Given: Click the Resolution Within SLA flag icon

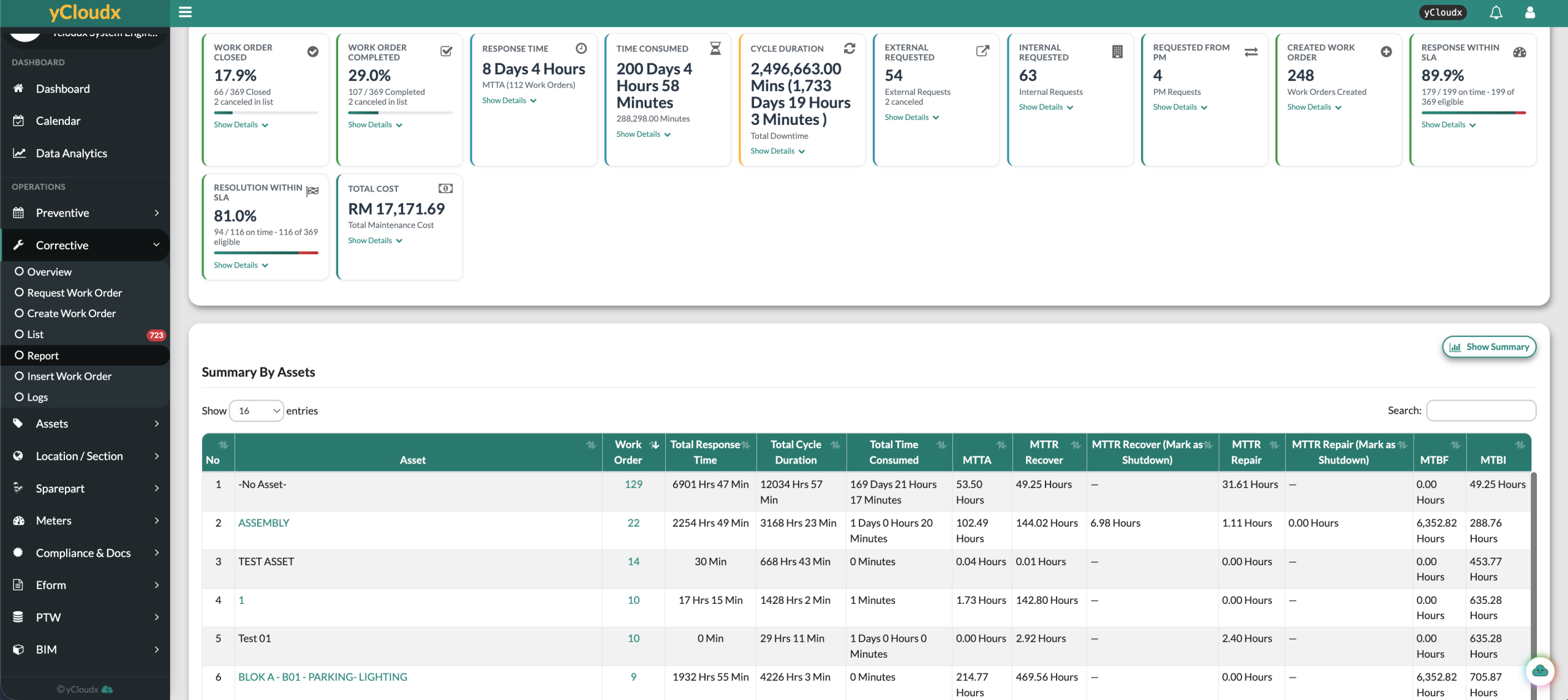Looking at the screenshot, I should point(312,192).
